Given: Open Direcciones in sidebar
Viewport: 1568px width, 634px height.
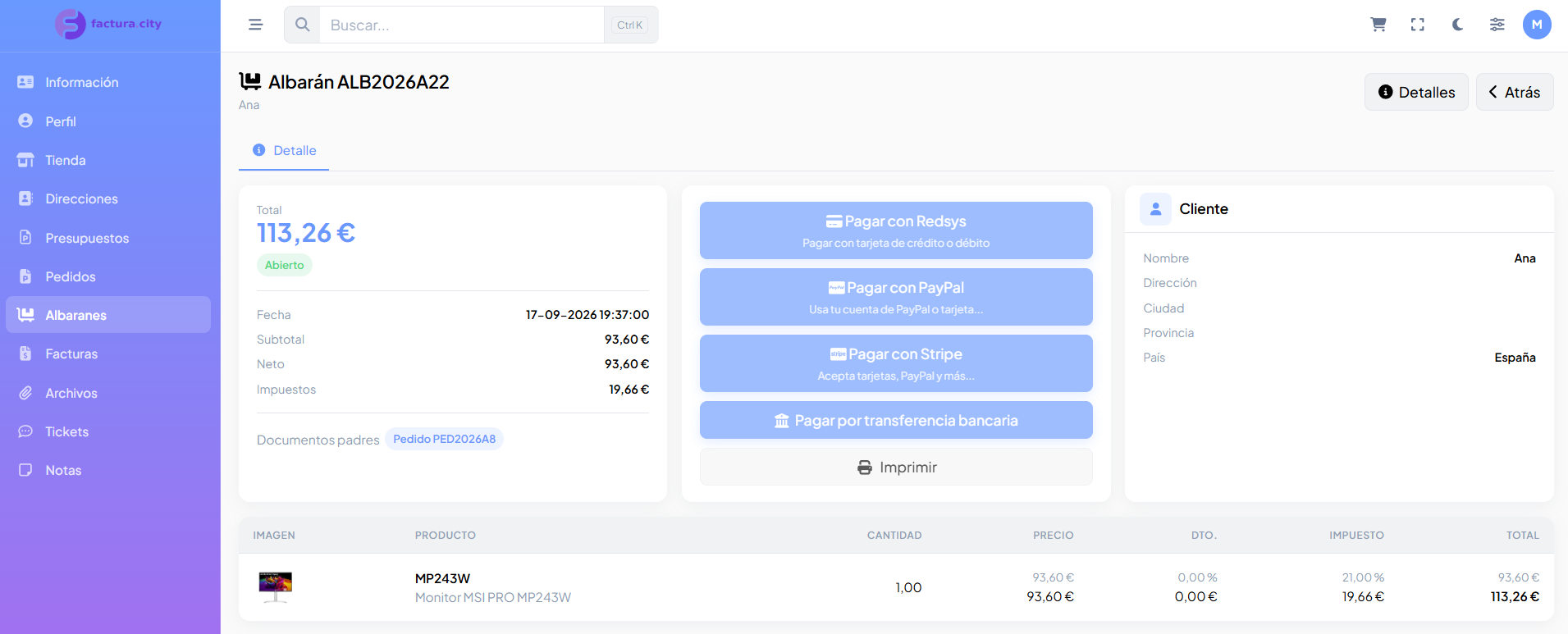Looking at the screenshot, I should pyautogui.click(x=108, y=198).
